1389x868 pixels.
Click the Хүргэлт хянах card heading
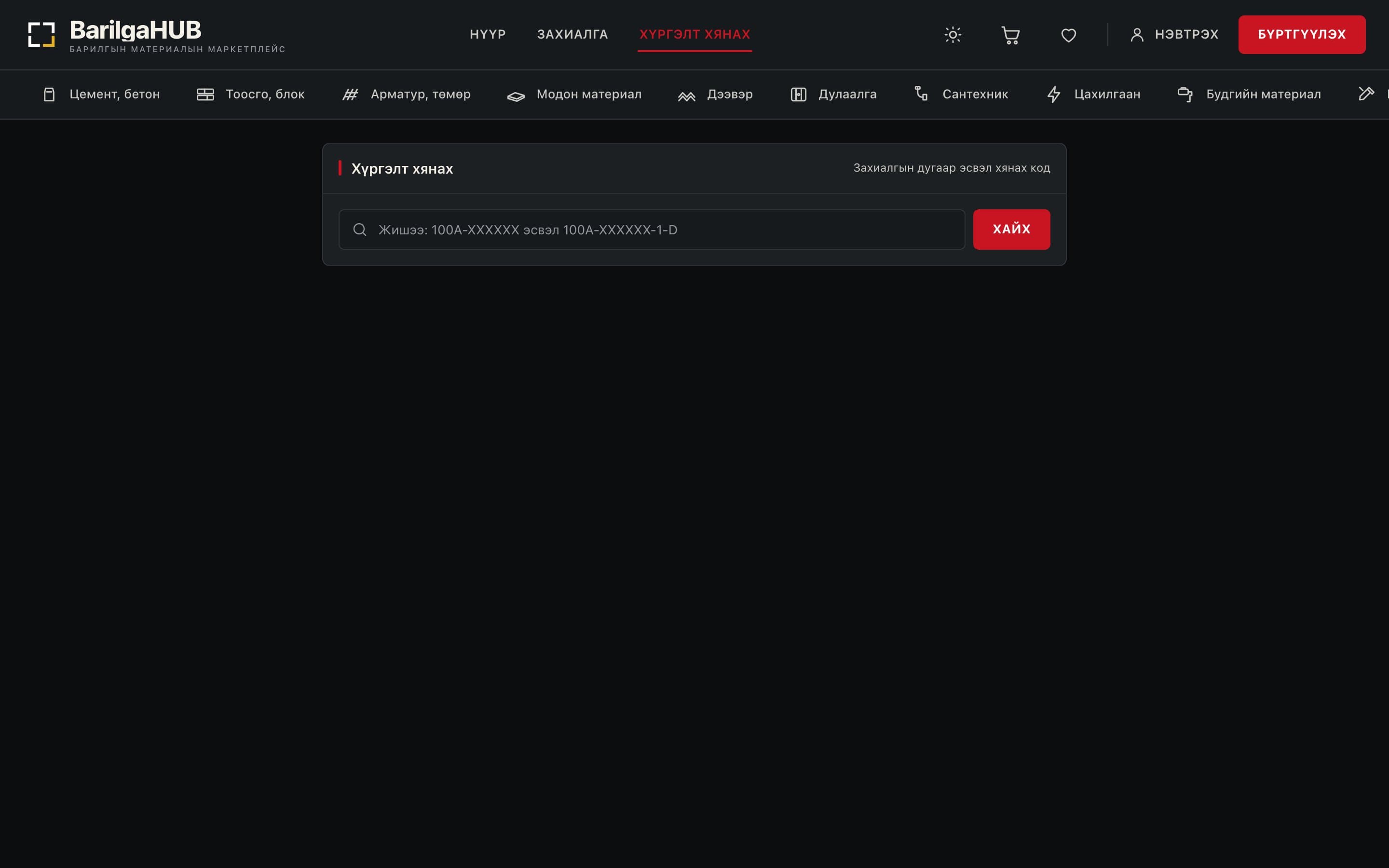pyautogui.click(x=402, y=169)
